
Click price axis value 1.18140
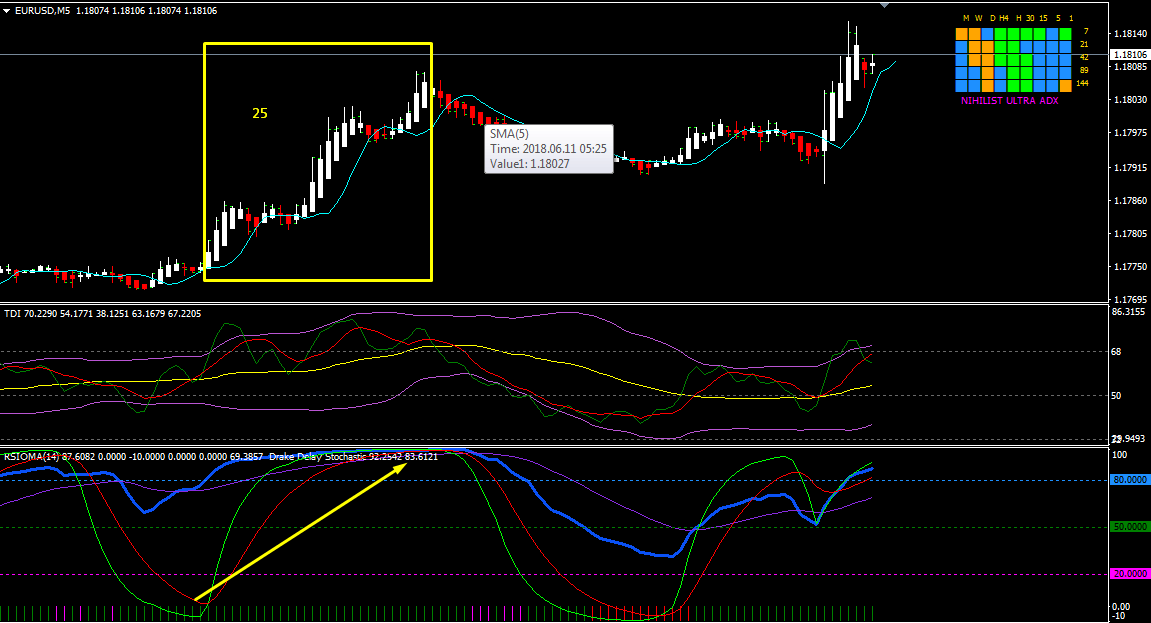1130,34
